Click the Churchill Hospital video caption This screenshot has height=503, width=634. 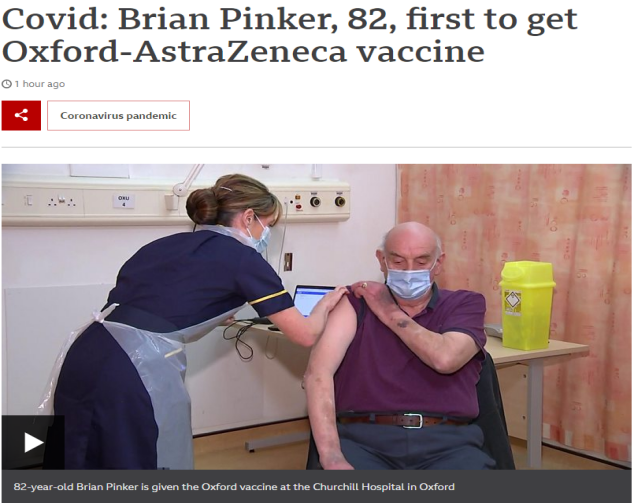pos(234,486)
